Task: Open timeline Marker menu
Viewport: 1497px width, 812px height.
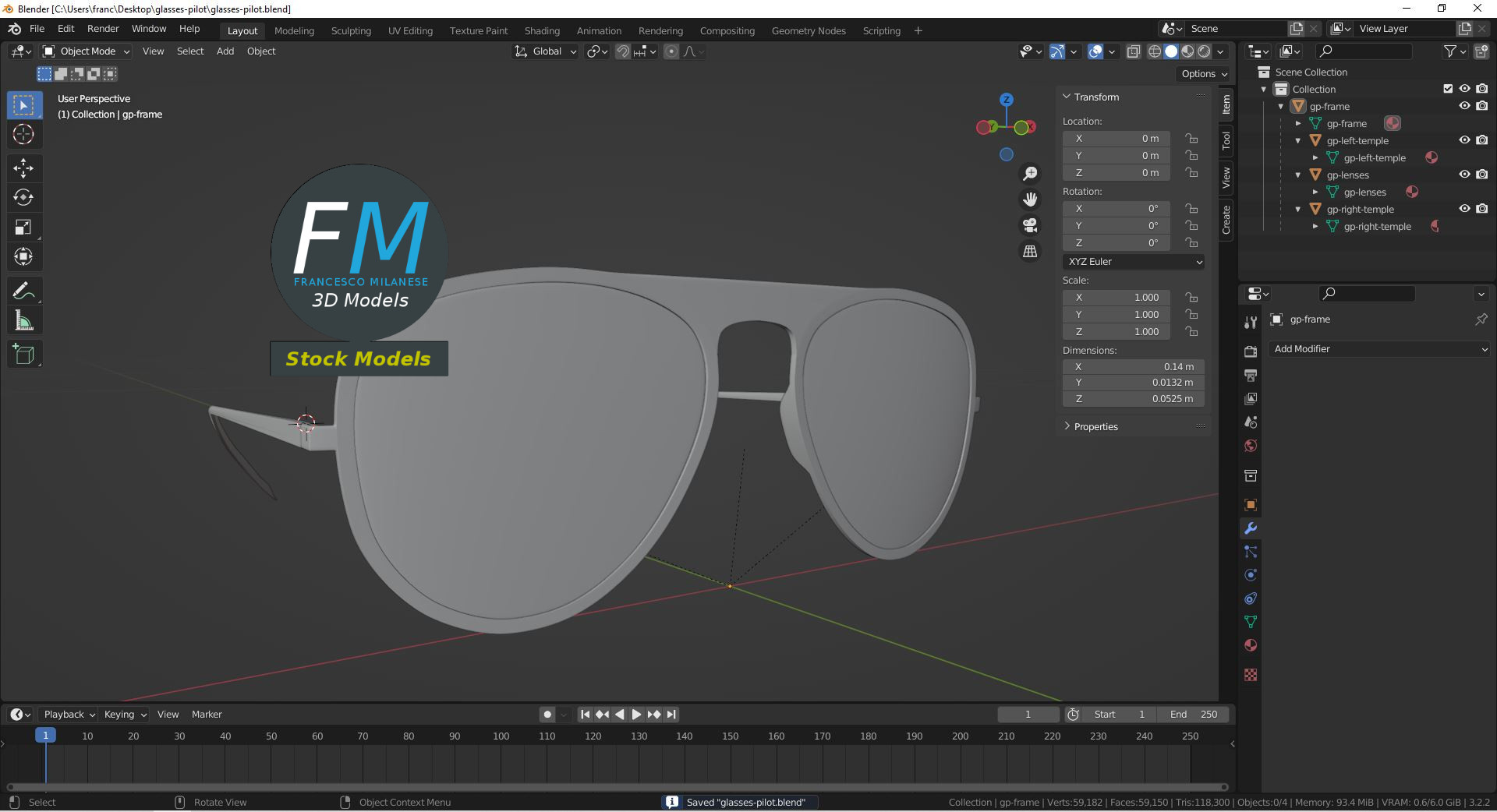Action: point(207,715)
